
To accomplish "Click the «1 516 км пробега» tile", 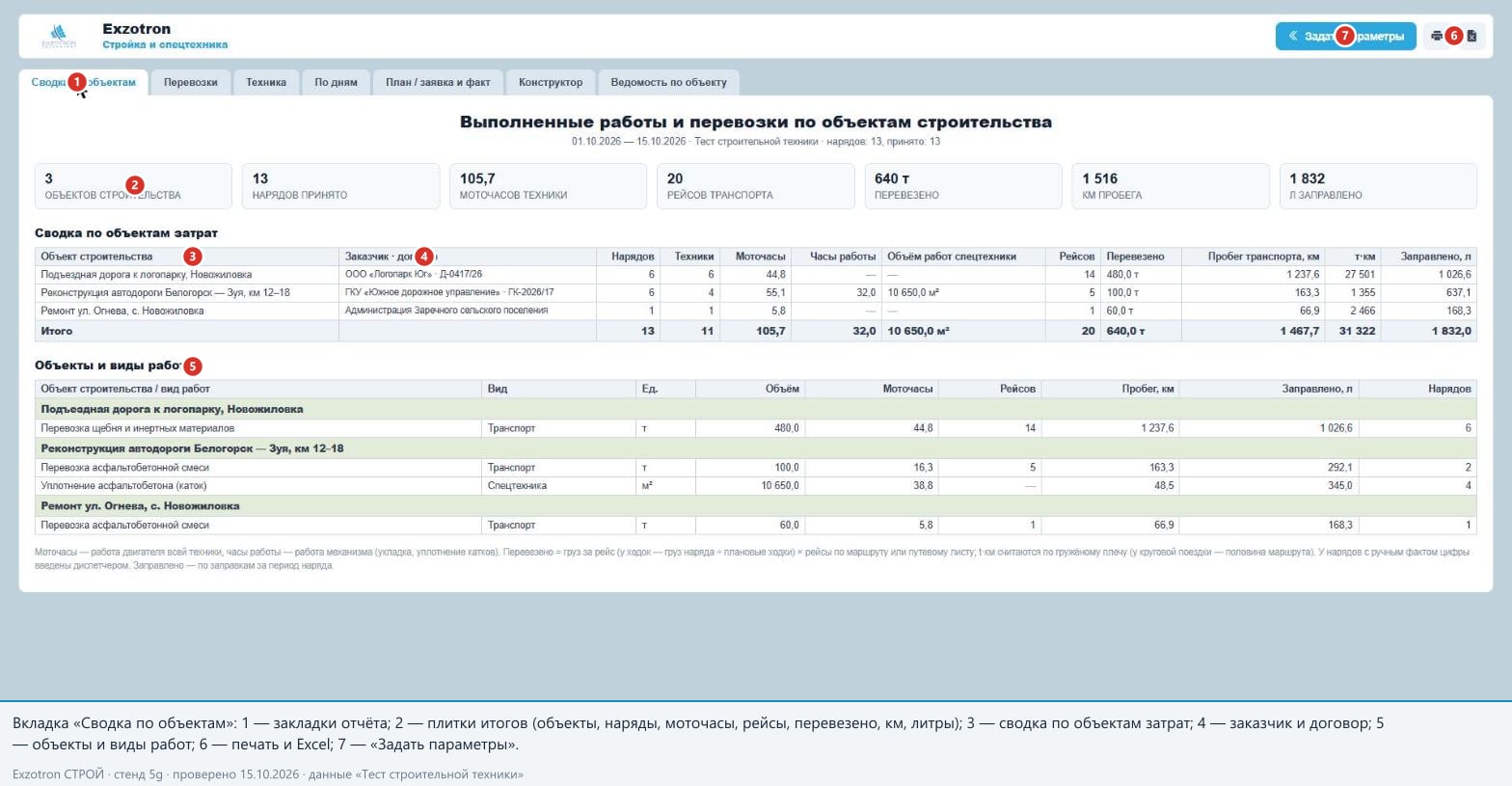I will click(x=1171, y=186).
